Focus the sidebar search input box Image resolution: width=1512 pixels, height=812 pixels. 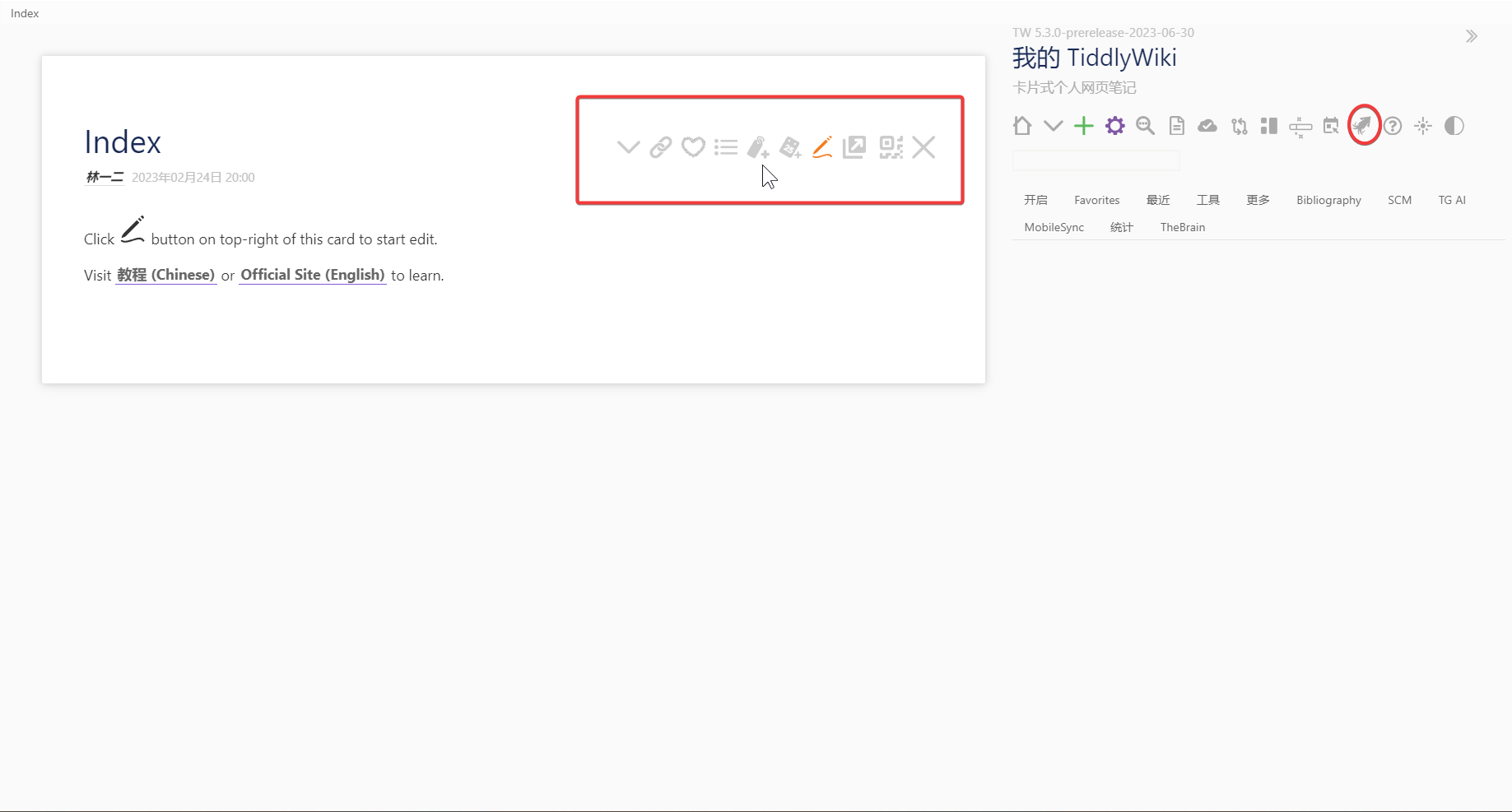pos(1096,160)
